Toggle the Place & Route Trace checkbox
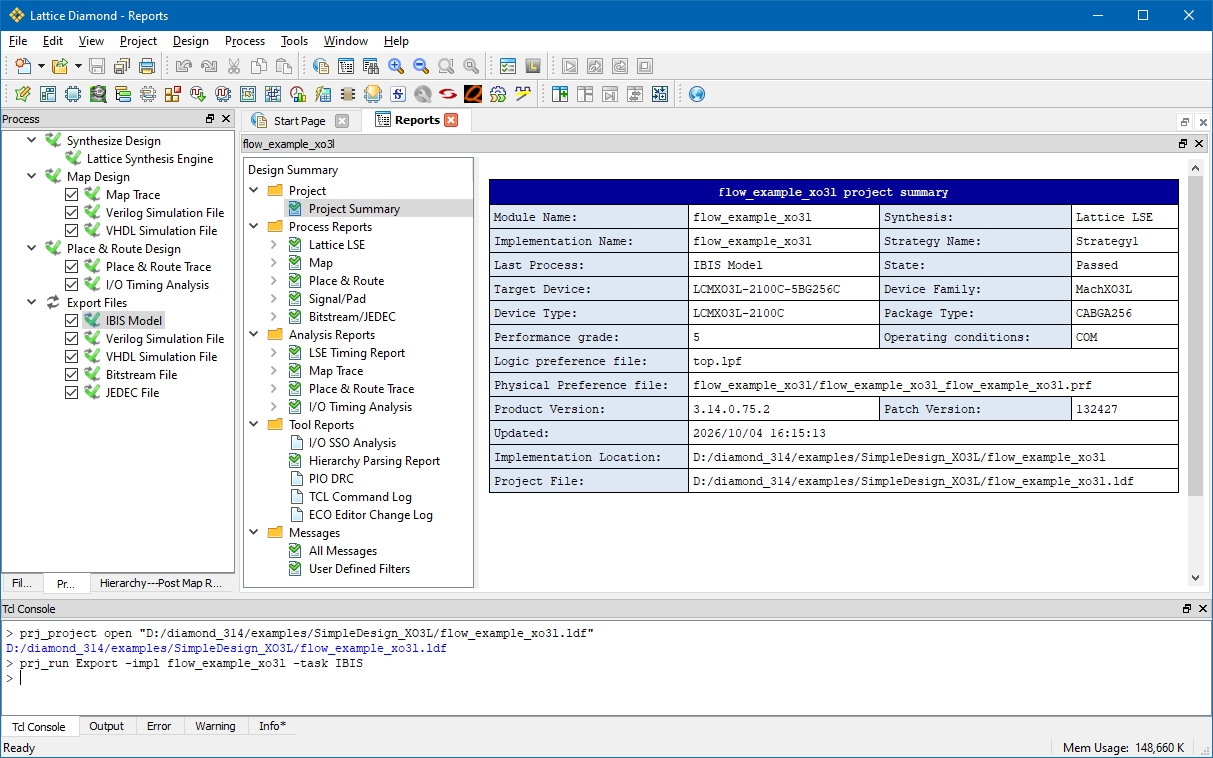 point(71,267)
